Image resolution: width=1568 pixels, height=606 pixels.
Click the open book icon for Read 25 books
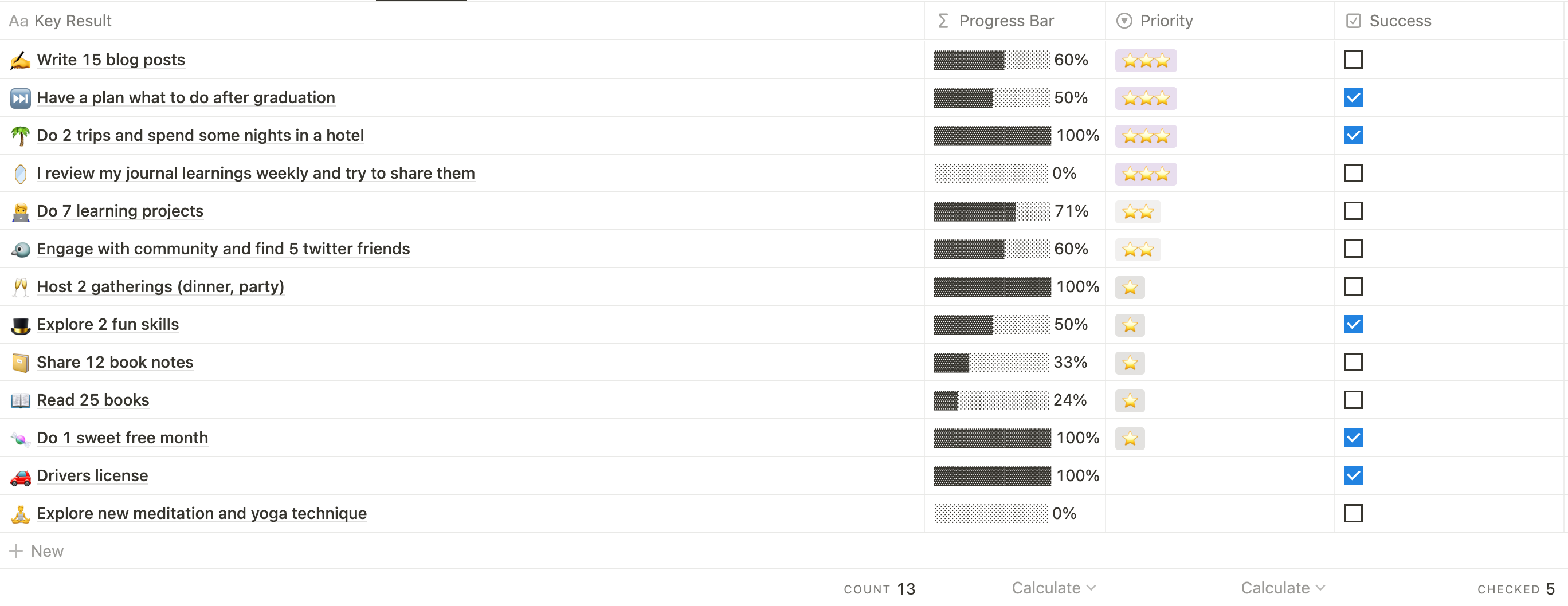20,400
